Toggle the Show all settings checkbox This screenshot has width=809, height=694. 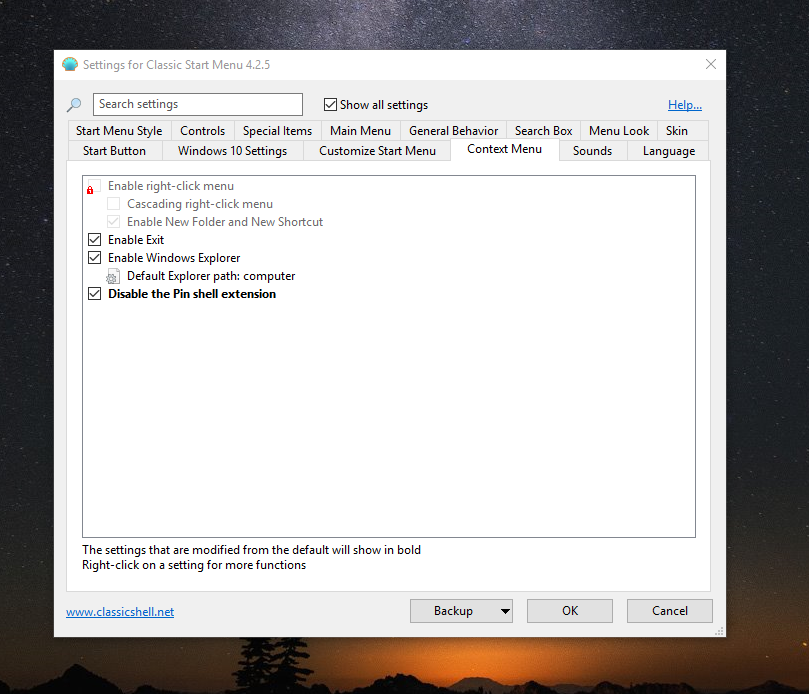331,105
